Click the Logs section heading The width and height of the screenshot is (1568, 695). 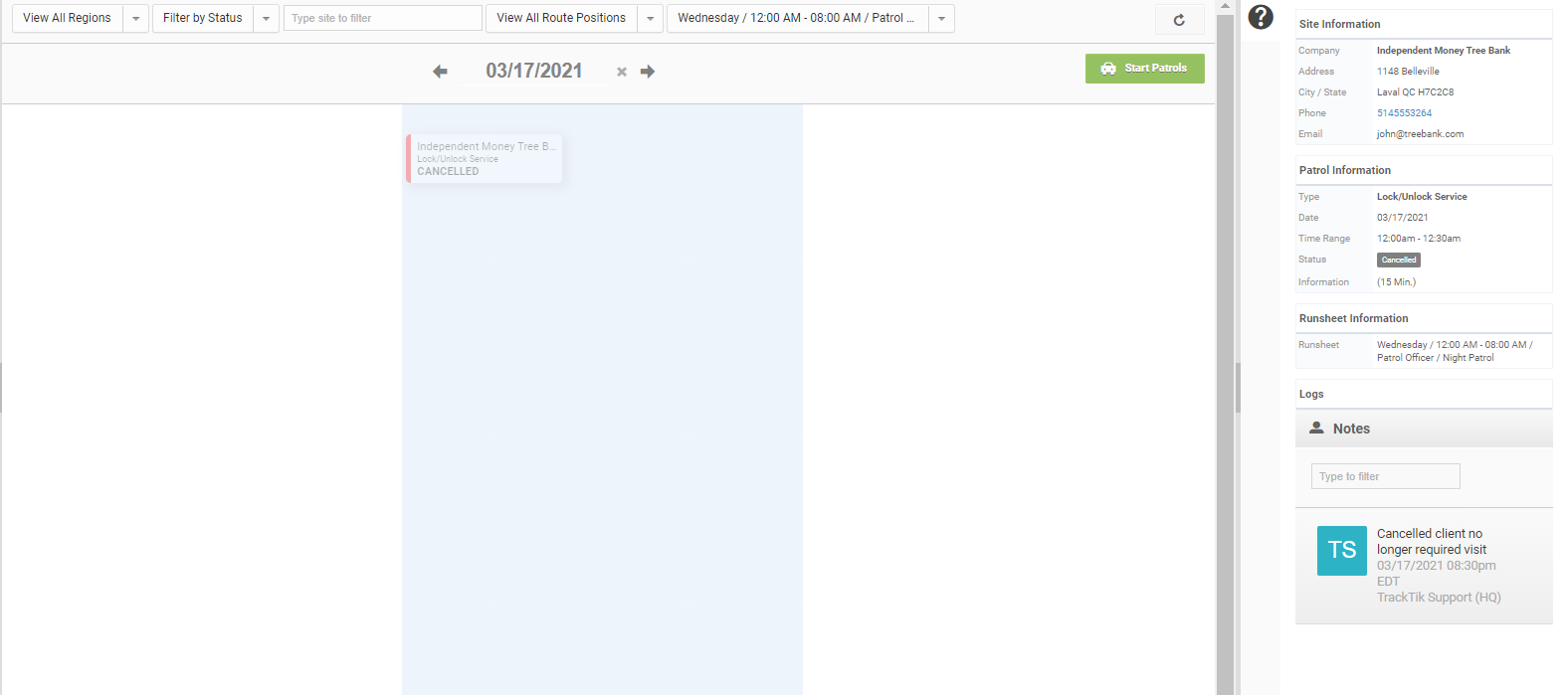(x=1311, y=395)
